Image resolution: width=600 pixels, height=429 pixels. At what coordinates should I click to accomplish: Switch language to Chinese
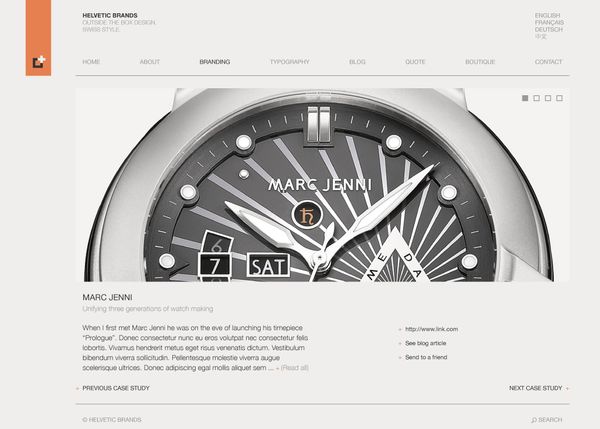click(x=541, y=37)
